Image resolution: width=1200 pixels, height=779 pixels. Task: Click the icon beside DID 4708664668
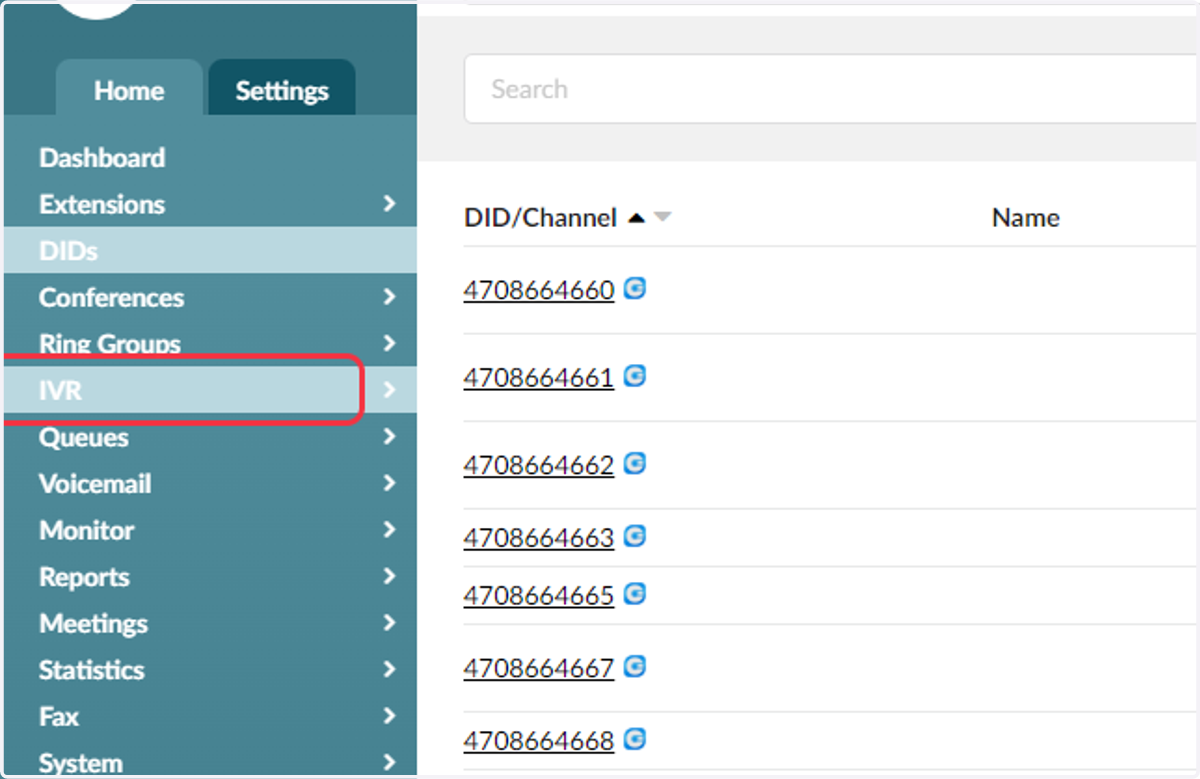635,739
